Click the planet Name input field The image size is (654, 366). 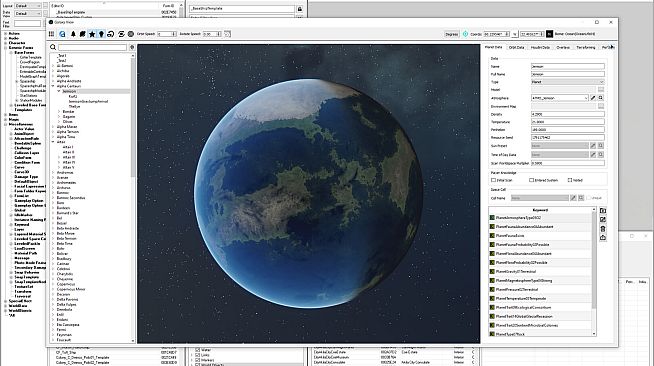pyautogui.click(x=567, y=66)
